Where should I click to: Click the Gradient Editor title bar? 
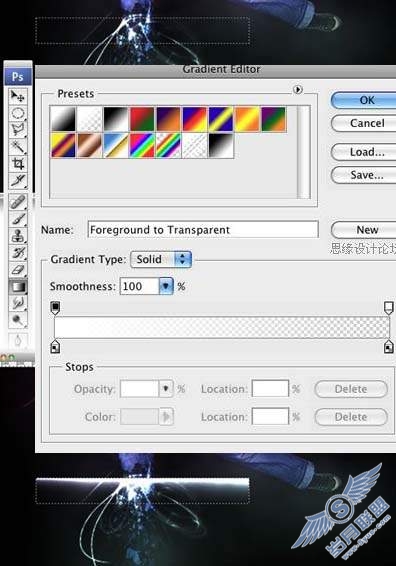[x=216, y=71]
